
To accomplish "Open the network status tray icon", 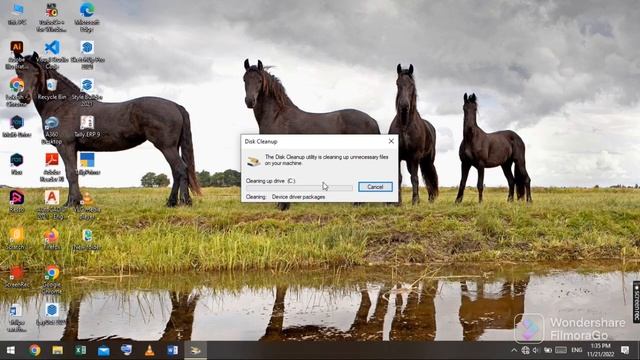I will [x=525, y=350].
